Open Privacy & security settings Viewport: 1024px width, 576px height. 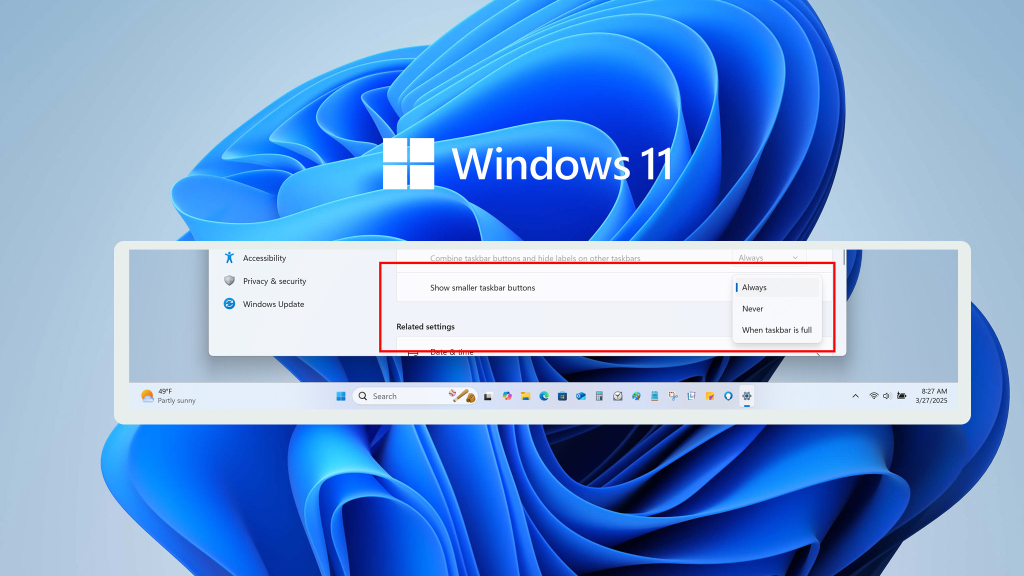(265, 281)
